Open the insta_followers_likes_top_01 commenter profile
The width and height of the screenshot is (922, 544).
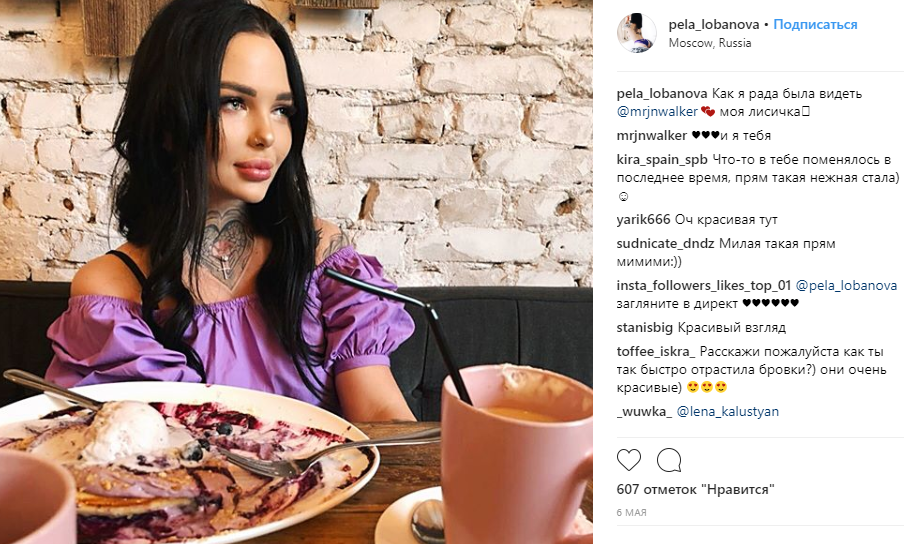pyautogui.click(x=704, y=286)
